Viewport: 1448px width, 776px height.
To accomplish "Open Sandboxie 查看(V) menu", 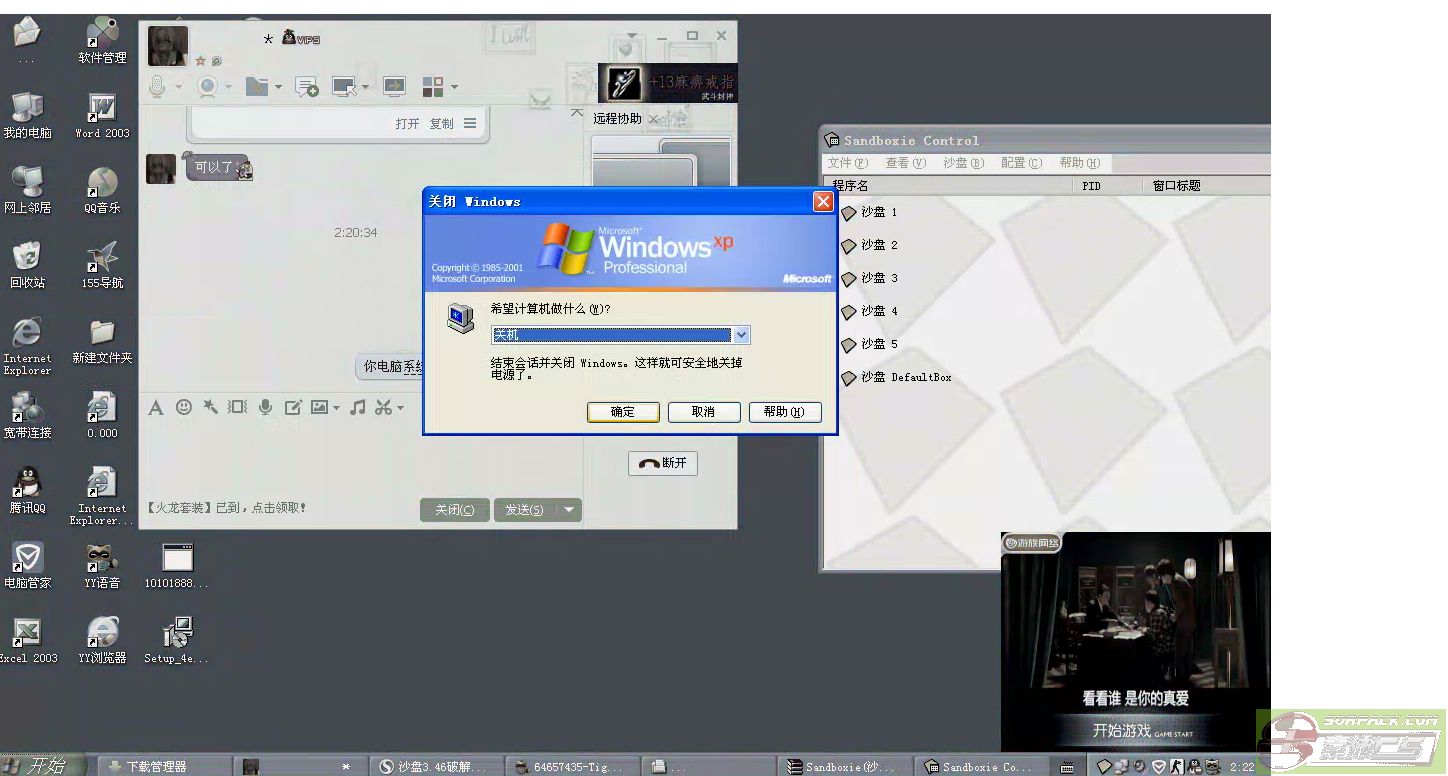I will [905, 163].
